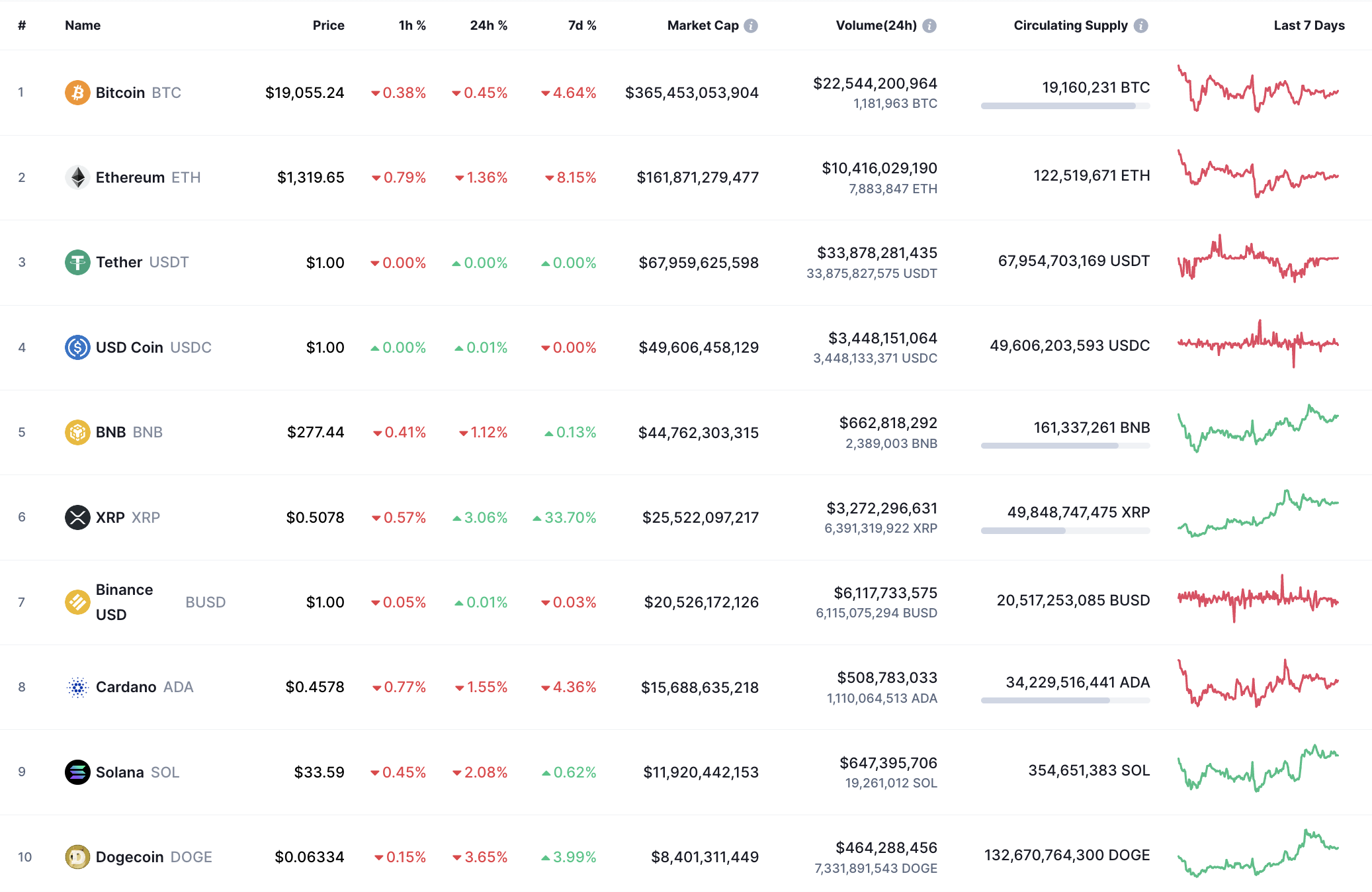Screen dimensions: 1372x892
Task: Sort the table by 7d % change
Action: coord(581,25)
